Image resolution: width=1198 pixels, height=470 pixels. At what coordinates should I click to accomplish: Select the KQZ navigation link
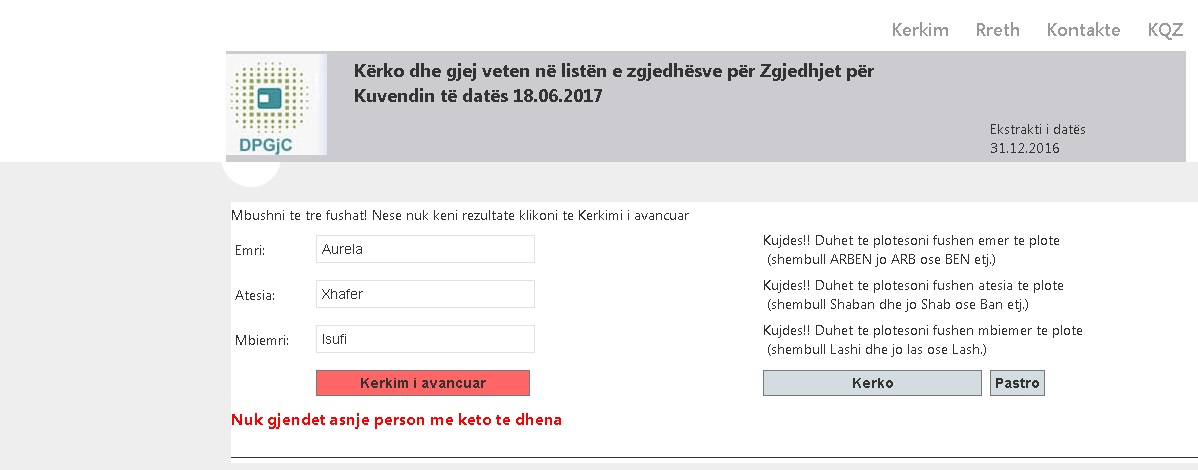pos(1165,30)
